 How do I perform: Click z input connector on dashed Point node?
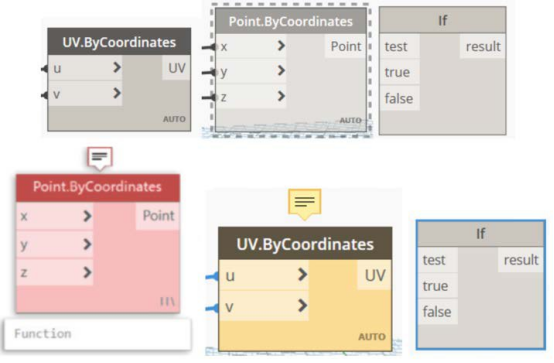coord(208,98)
